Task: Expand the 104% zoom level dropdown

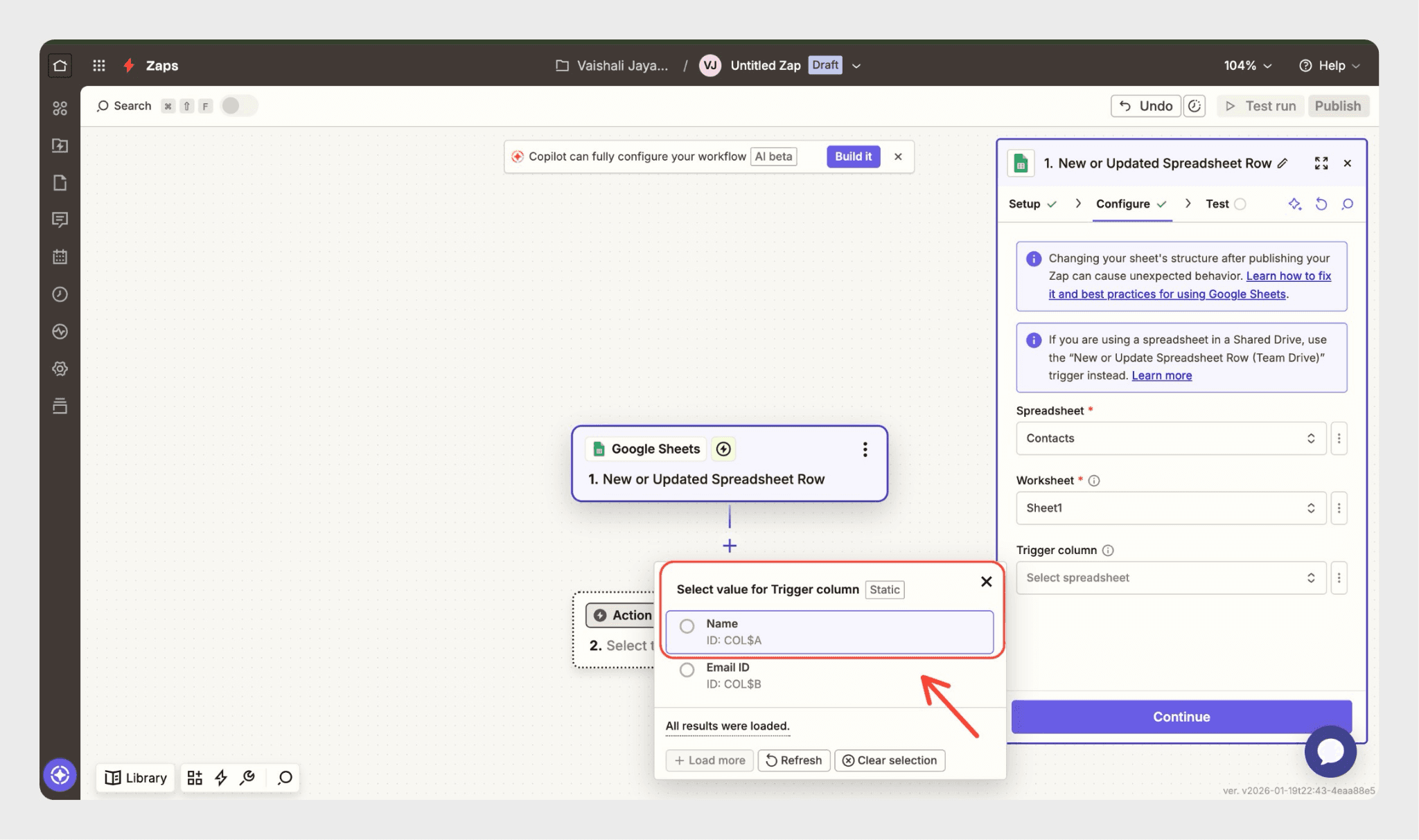Action: [1247, 66]
